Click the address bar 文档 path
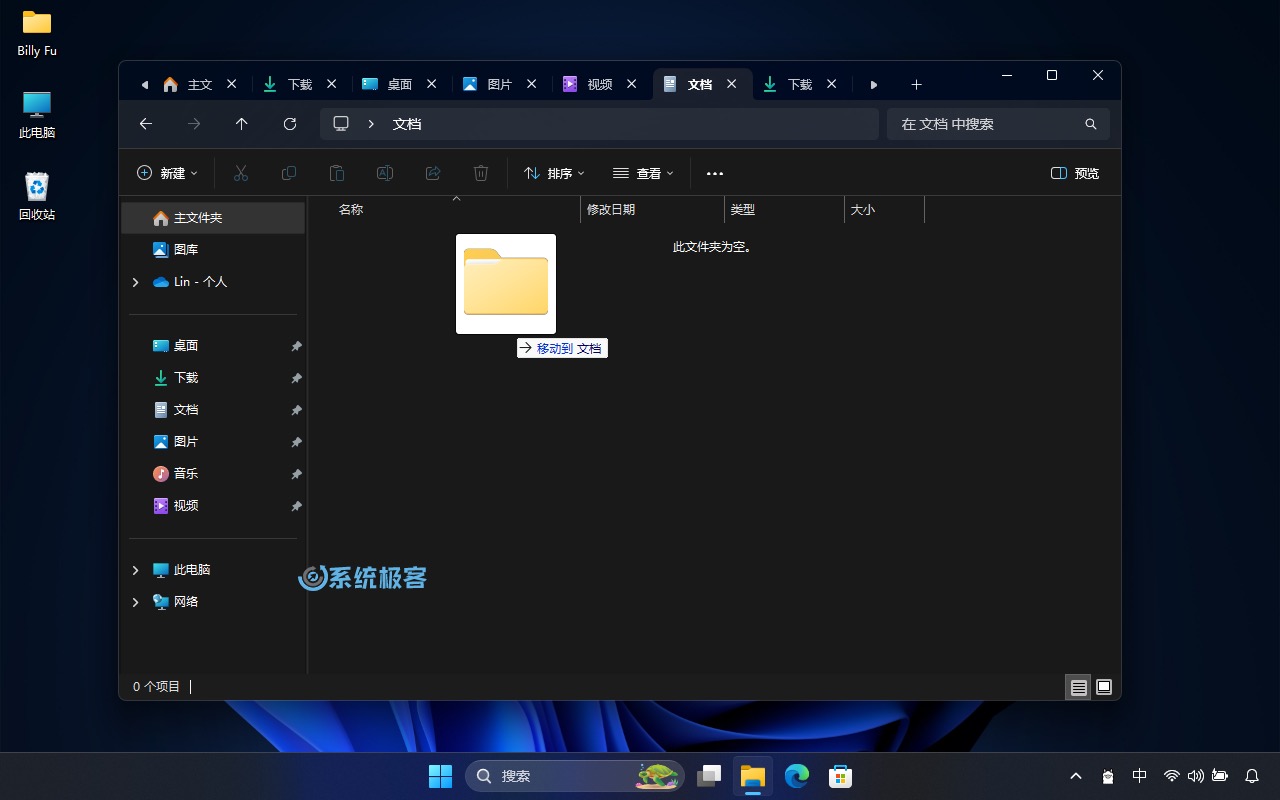The height and width of the screenshot is (800, 1280). click(407, 124)
